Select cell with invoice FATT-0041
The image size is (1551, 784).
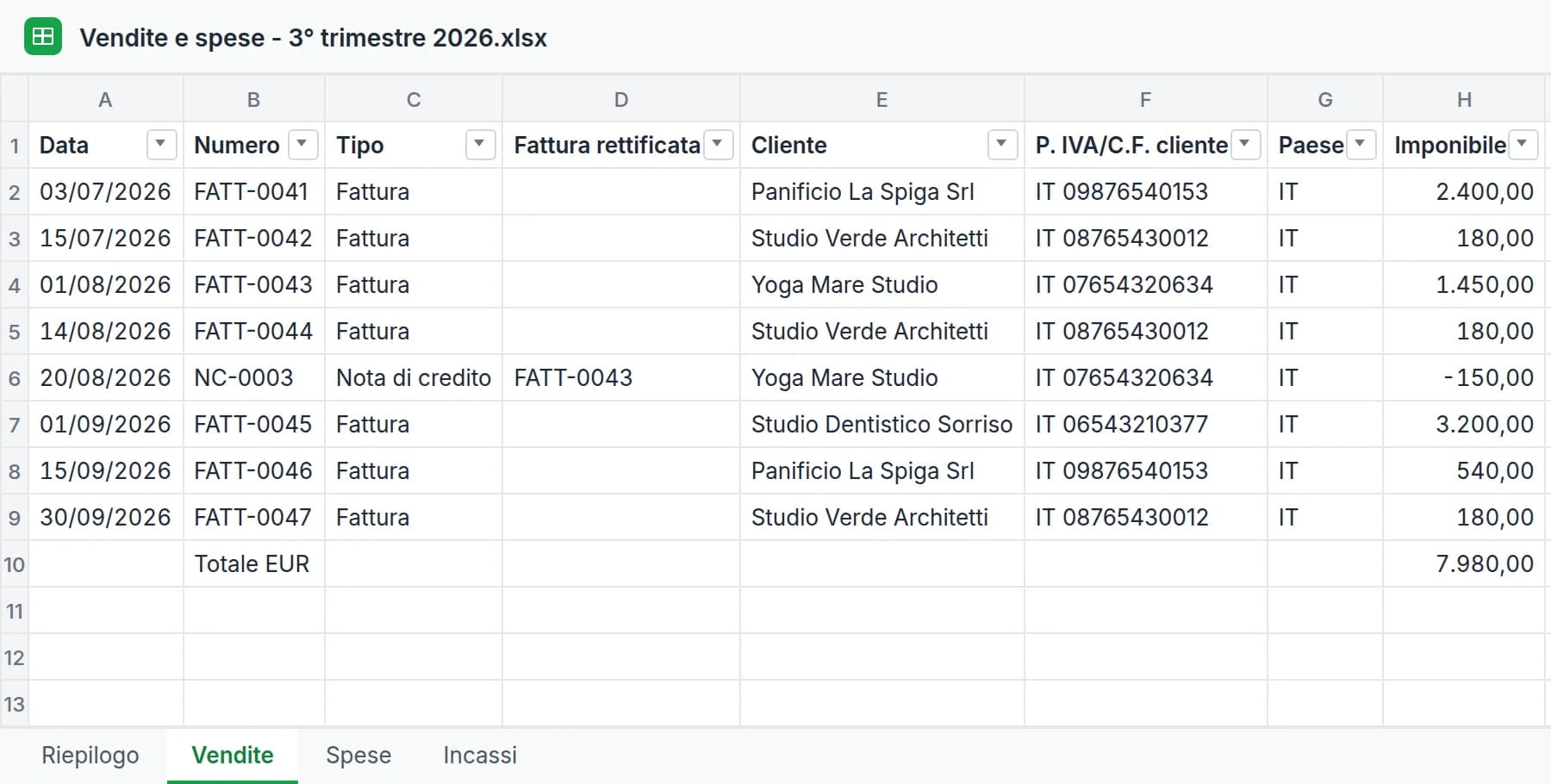click(x=254, y=191)
